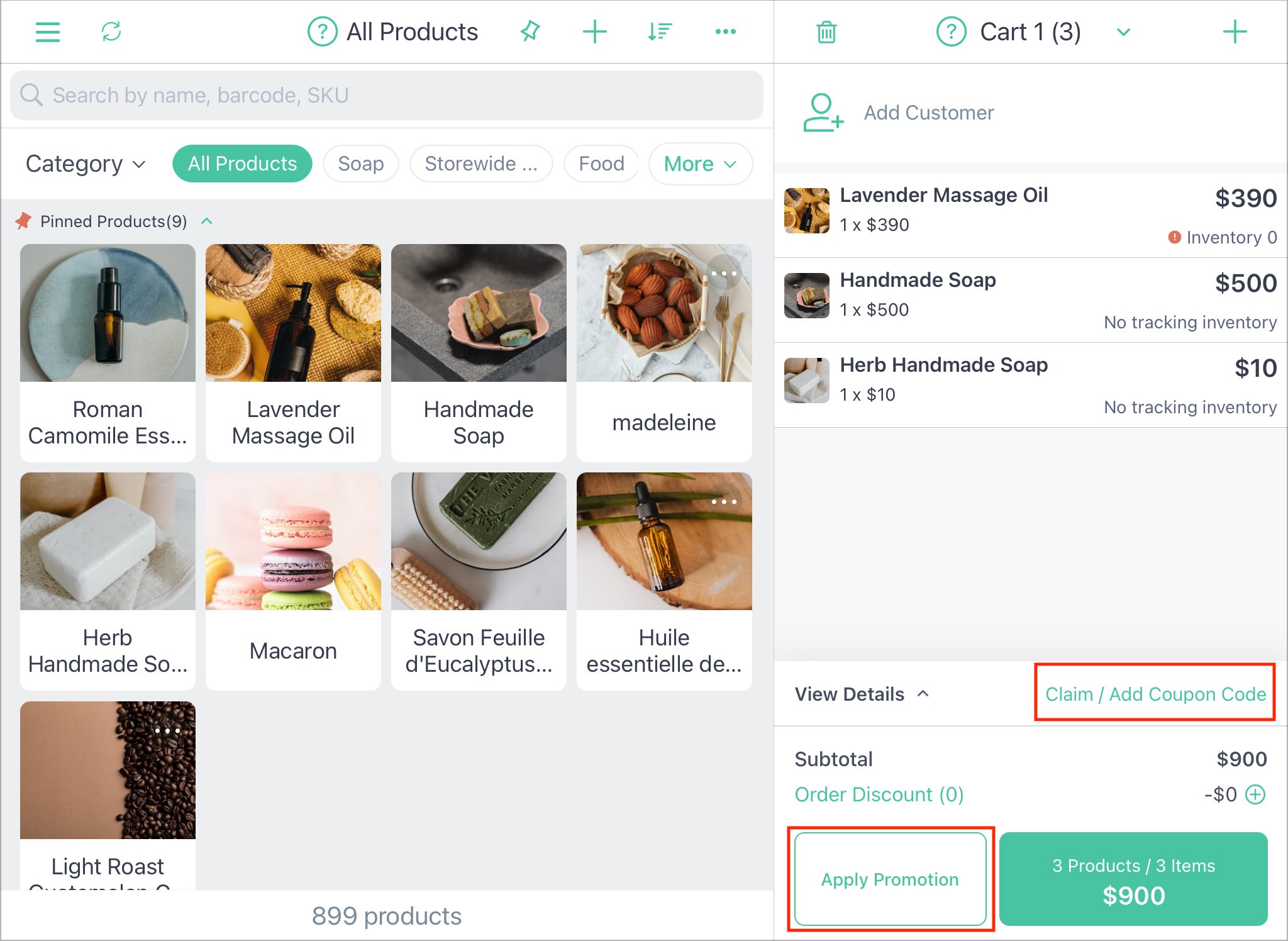Expand the Cart 1 dropdown chevron

(x=1123, y=32)
